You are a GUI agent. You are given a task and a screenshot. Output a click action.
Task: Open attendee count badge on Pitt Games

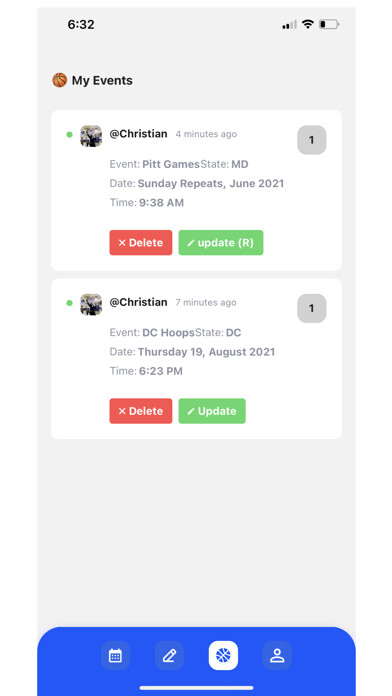coord(312,140)
